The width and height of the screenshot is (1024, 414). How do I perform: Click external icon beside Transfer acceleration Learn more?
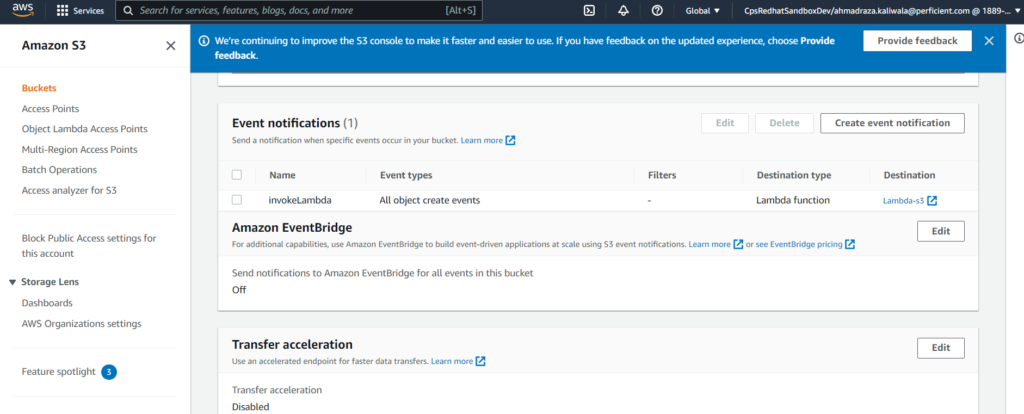coord(481,361)
